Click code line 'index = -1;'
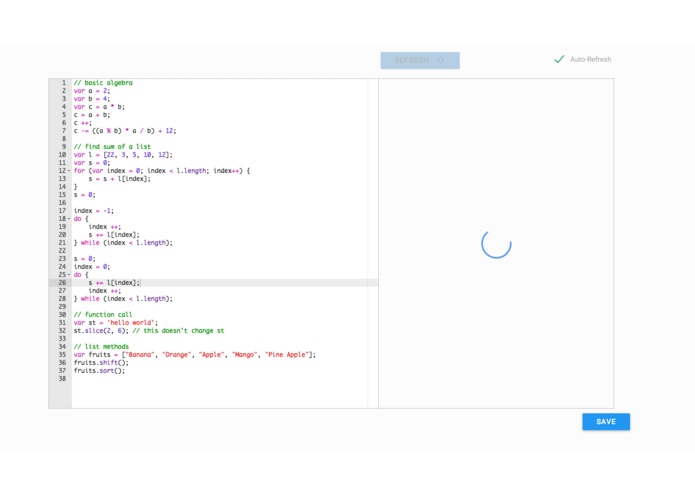 click(x=94, y=211)
